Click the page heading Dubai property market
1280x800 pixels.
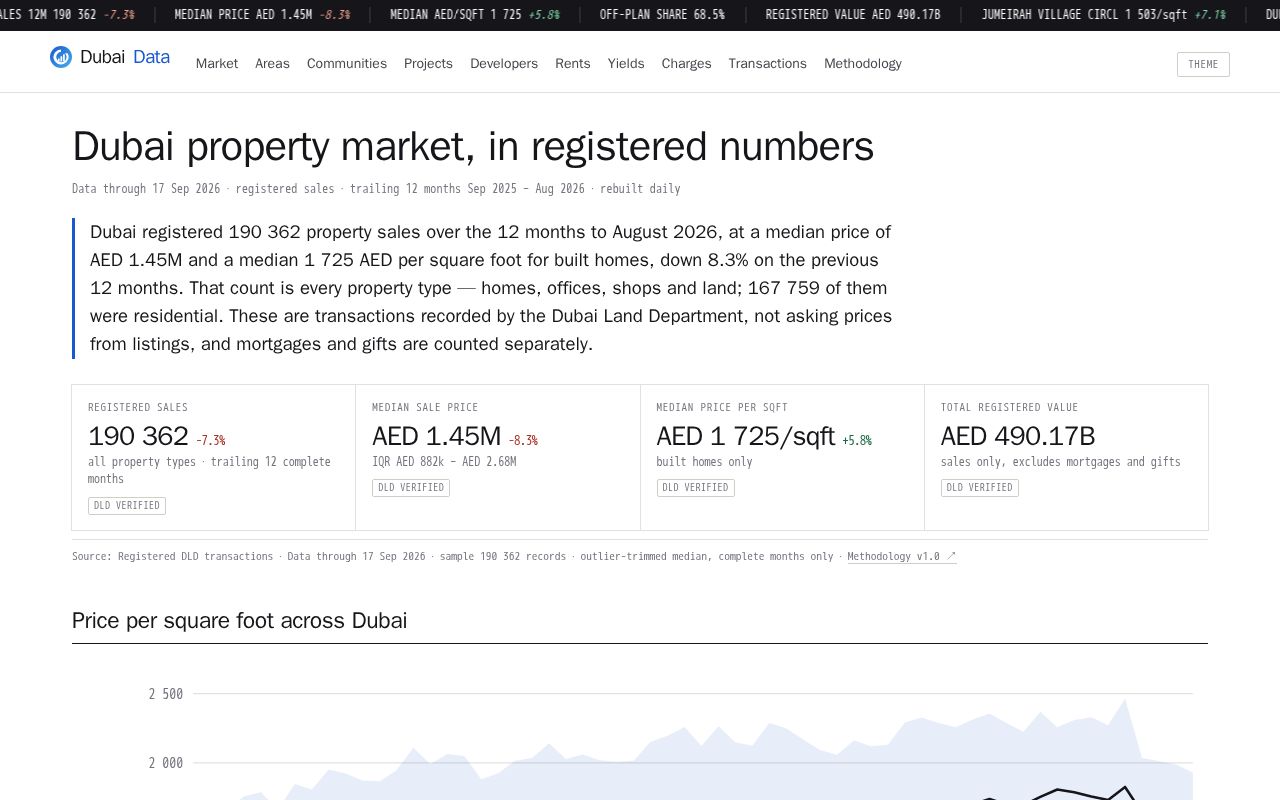click(473, 146)
